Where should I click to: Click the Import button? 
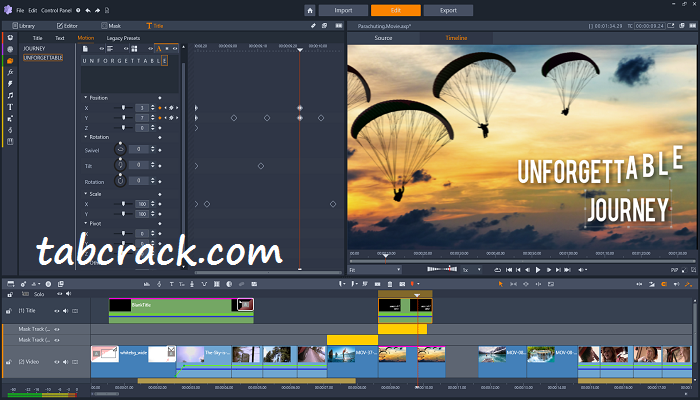coord(343,10)
